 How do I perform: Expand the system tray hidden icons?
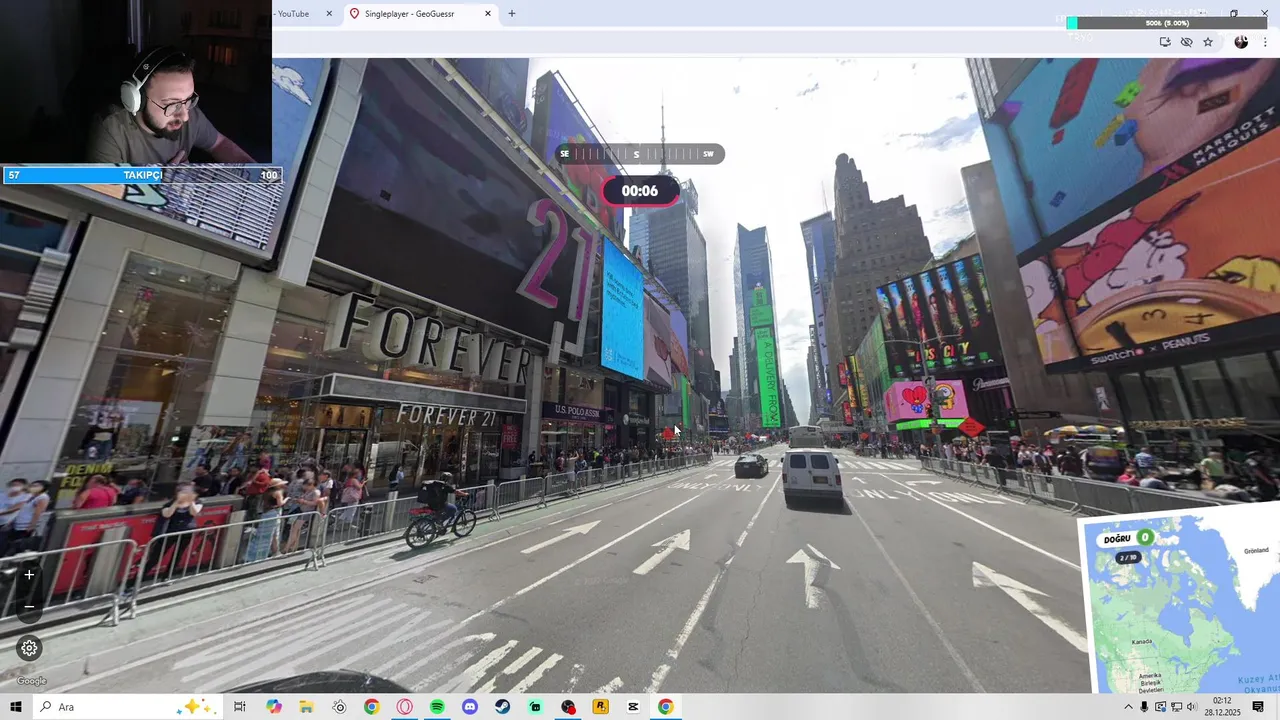(x=1128, y=707)
